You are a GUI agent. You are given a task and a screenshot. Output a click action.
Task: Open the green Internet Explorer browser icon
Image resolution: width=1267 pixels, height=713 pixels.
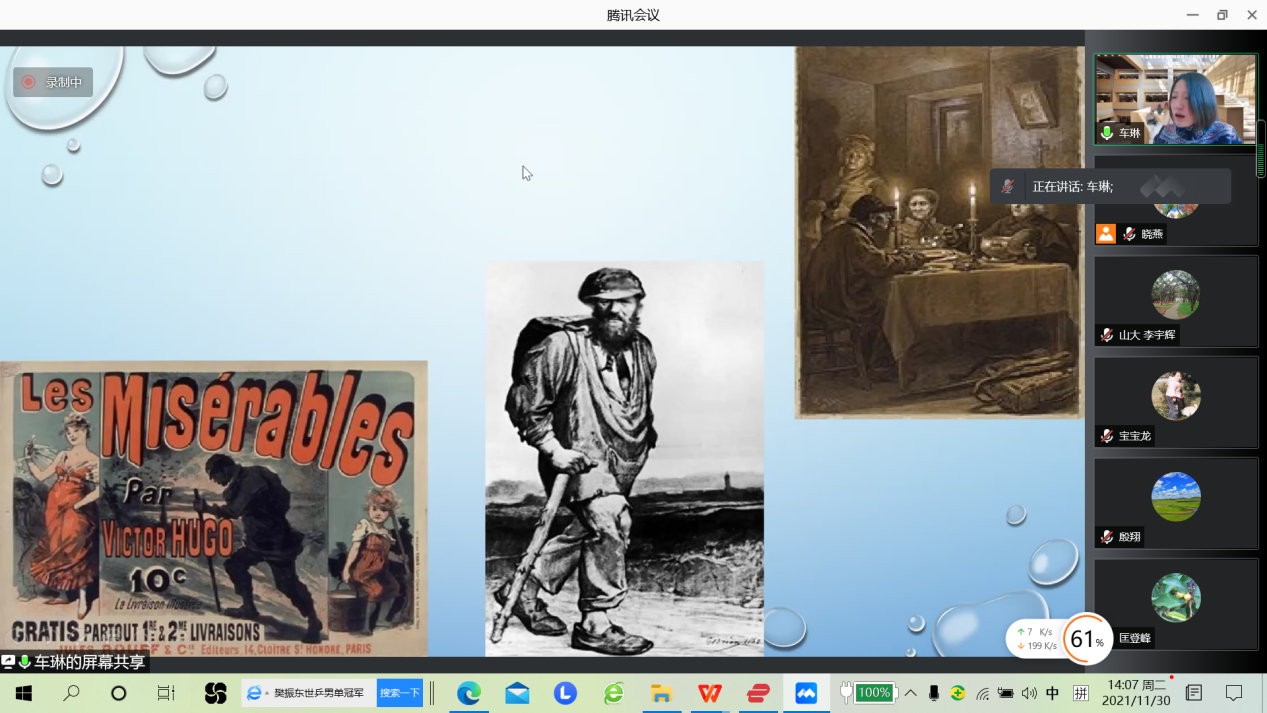pyautogui.click(x=613, y=693)
